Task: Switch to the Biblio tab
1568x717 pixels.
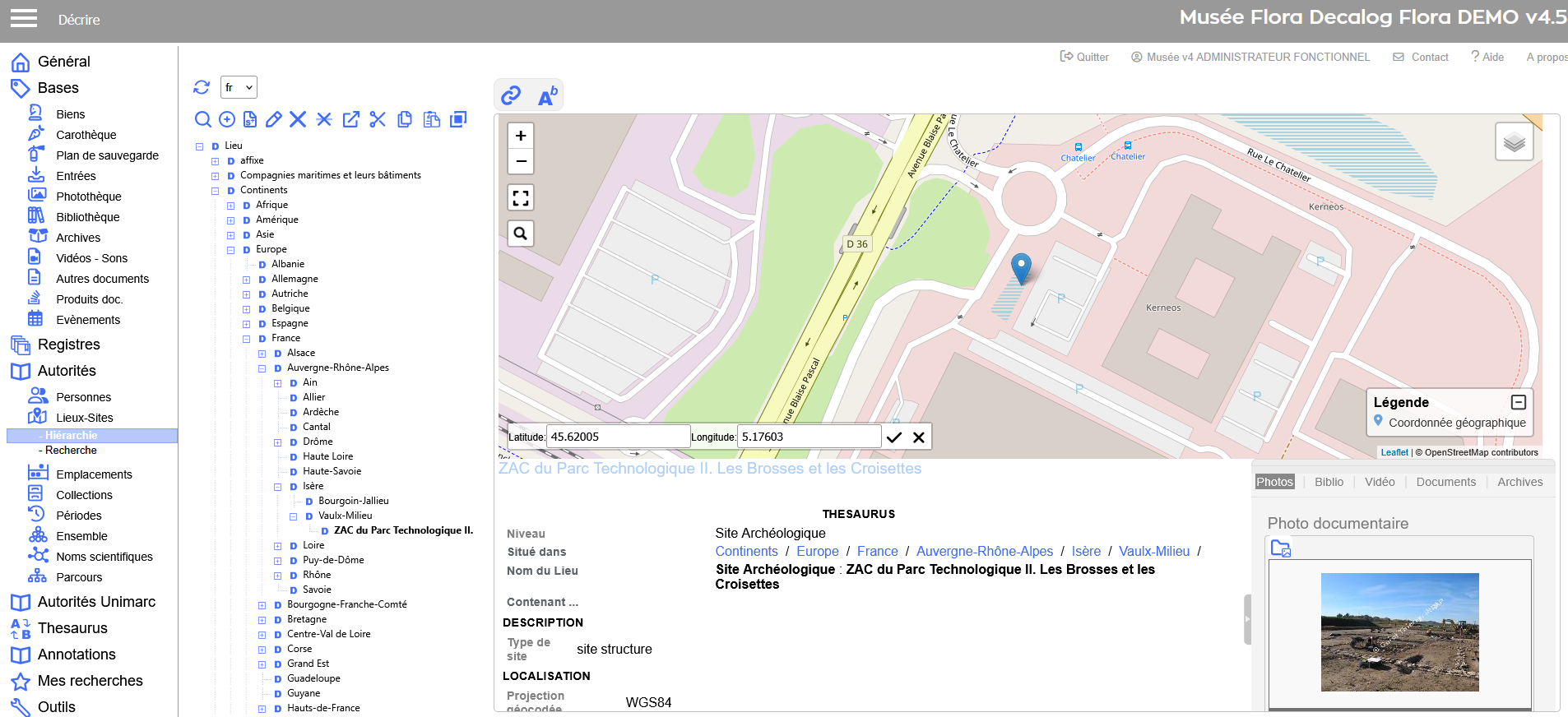Action: (1329, 482)
